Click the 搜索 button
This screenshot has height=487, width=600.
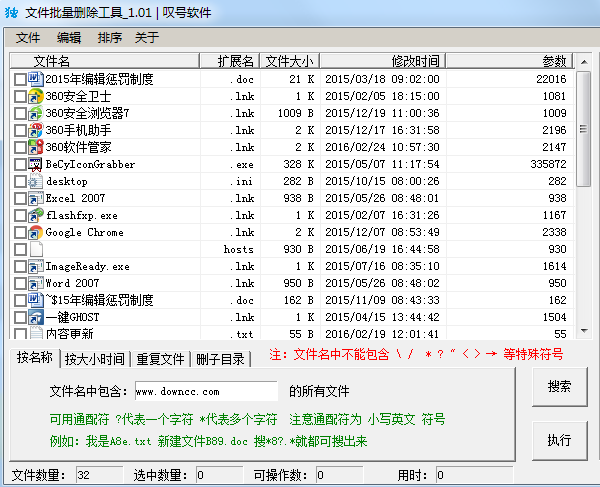point(559,387)
